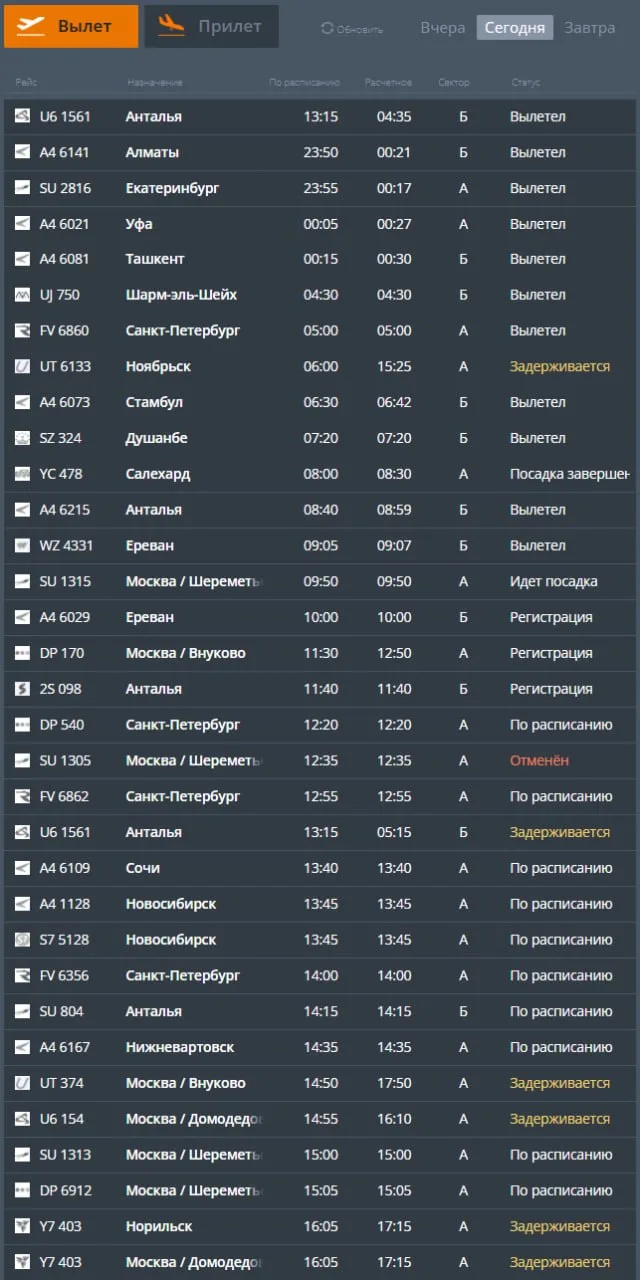
Task: Select the airline icon beside SZ 324
Action: pos(22,438)
